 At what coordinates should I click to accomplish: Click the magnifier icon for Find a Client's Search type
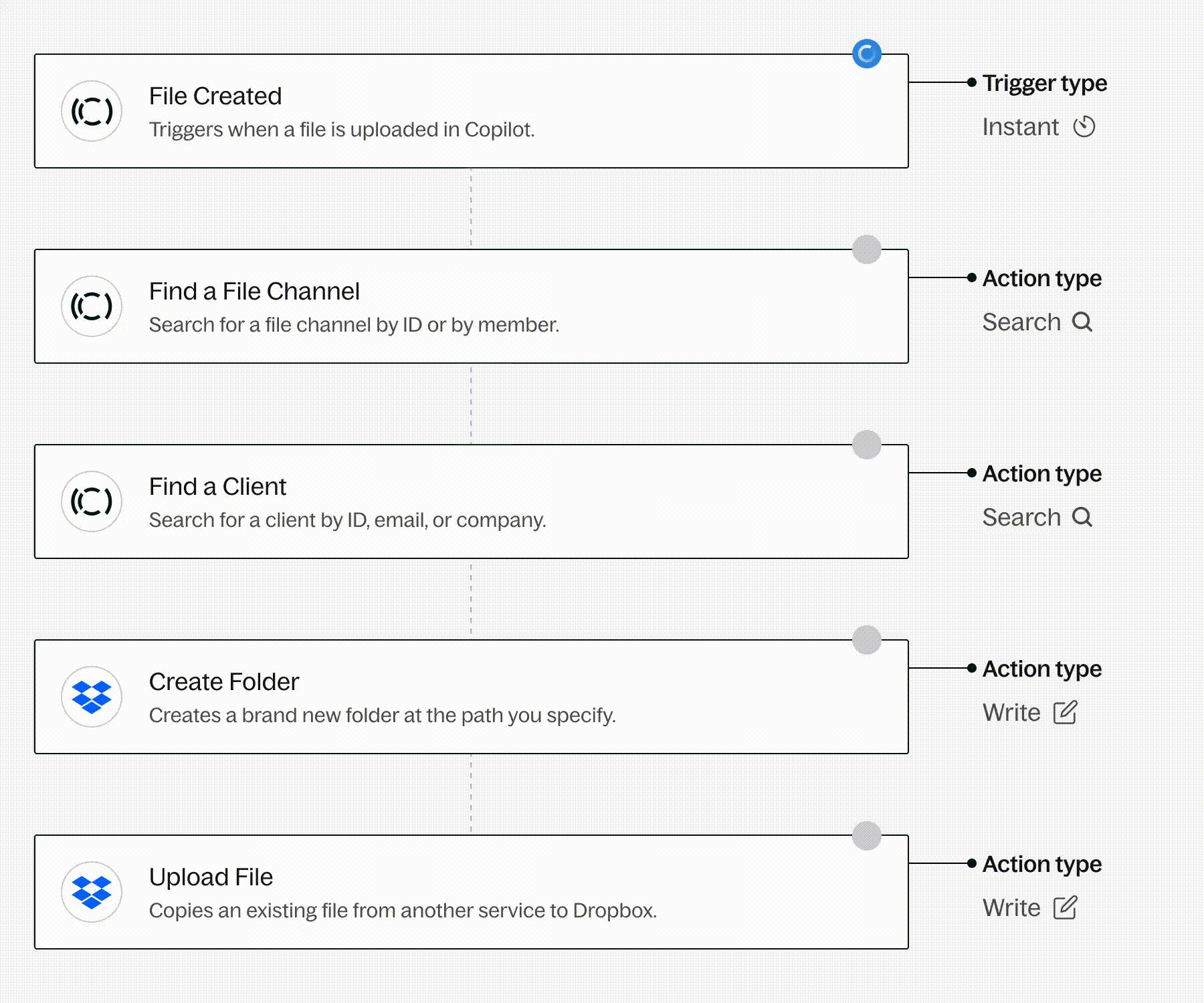pos(1082,517)
